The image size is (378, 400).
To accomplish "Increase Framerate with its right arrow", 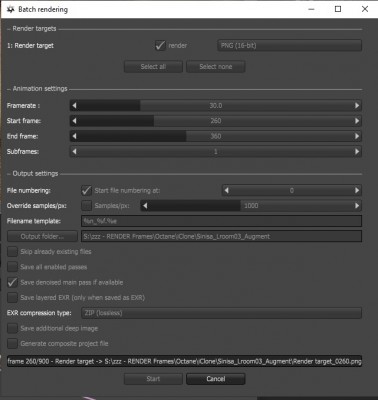I will click(357, 106).
